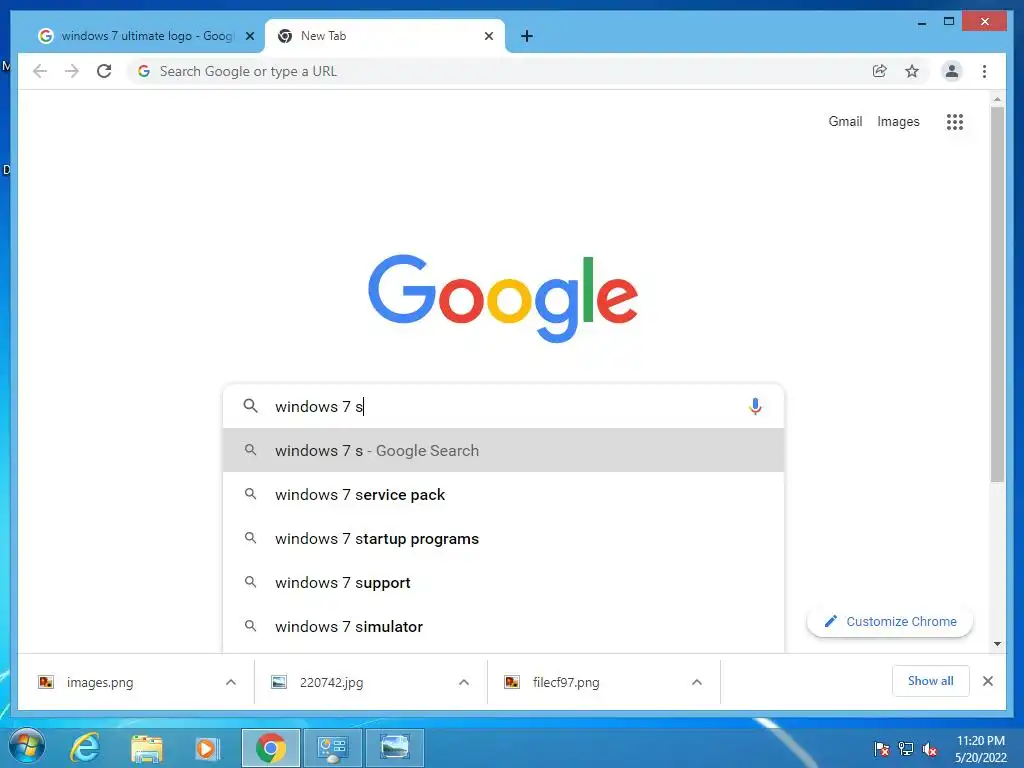The image size is (1024, 768).
Task: Open the Control Panel taskbar item
Action: [x=332, y=748]
